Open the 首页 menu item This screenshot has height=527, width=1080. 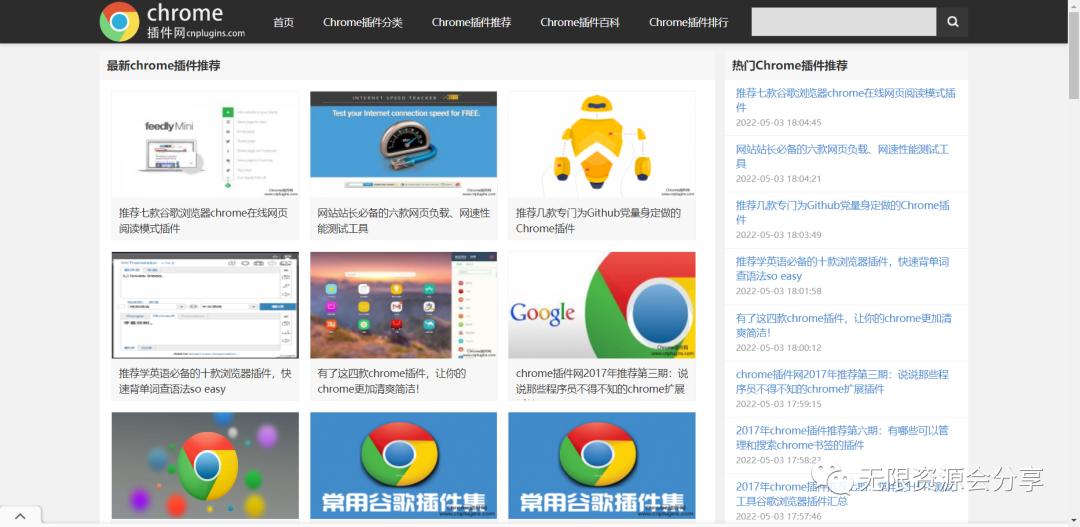(283, 22)
